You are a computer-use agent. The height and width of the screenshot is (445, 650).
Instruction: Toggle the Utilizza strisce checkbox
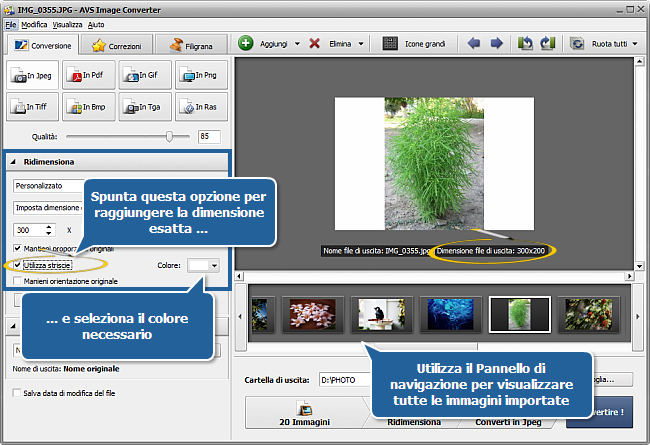coord(19,265)
